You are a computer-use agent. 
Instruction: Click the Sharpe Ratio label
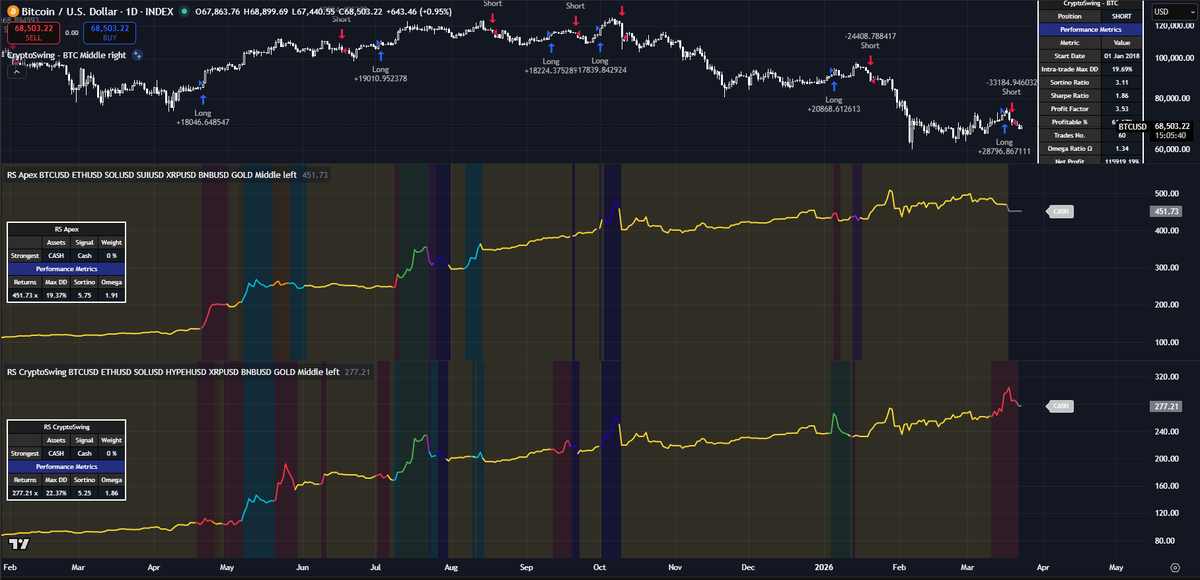(1068, 95)
